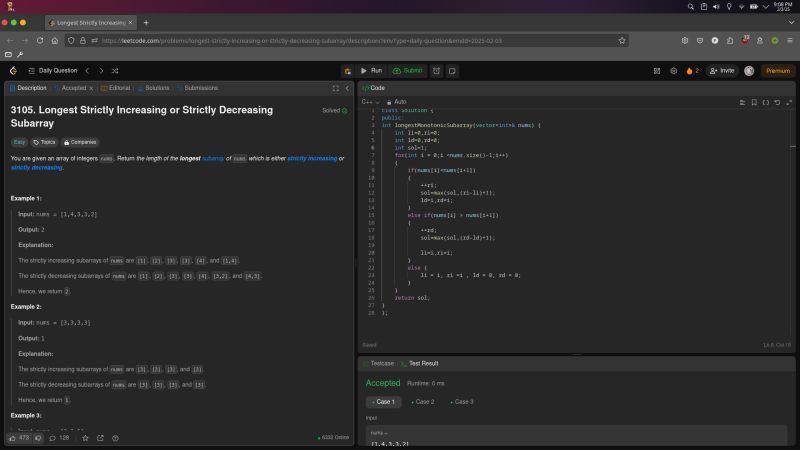800x450 pixels.
Task: Dislike the problem thumbs down
Action: (x=38, y=438)
